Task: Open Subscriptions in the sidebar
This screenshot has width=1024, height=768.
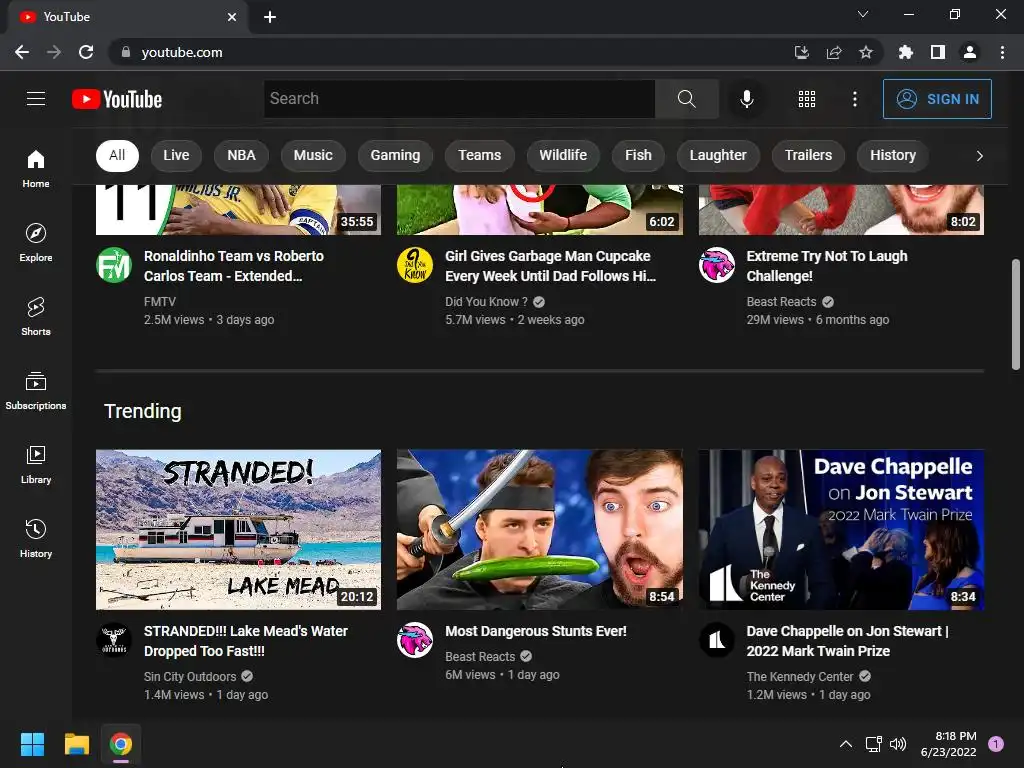Action: [x=36, y=391]
